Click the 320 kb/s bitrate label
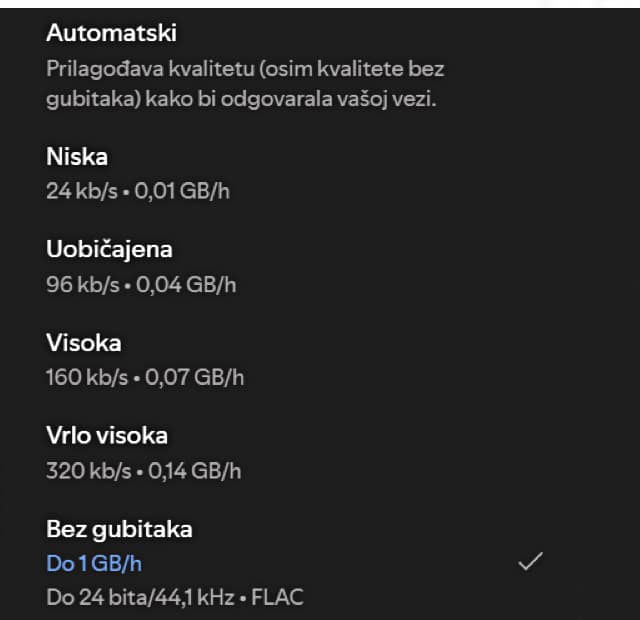640x620 pixels. click(87, 470)
